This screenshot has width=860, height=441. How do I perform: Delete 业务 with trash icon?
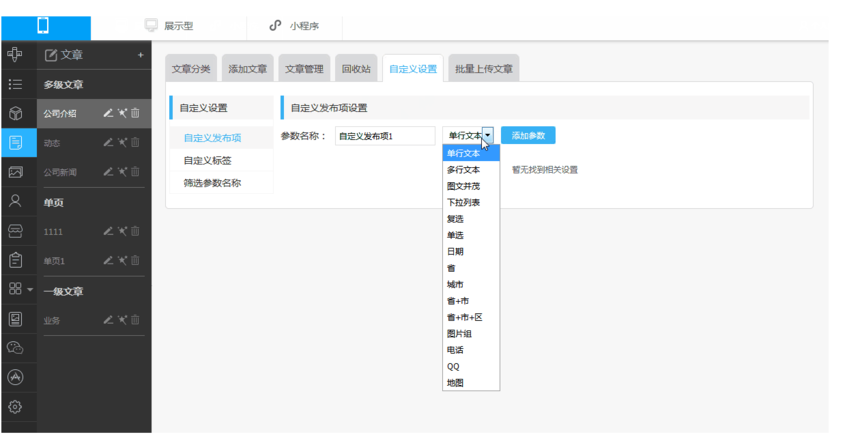[135, 320]
